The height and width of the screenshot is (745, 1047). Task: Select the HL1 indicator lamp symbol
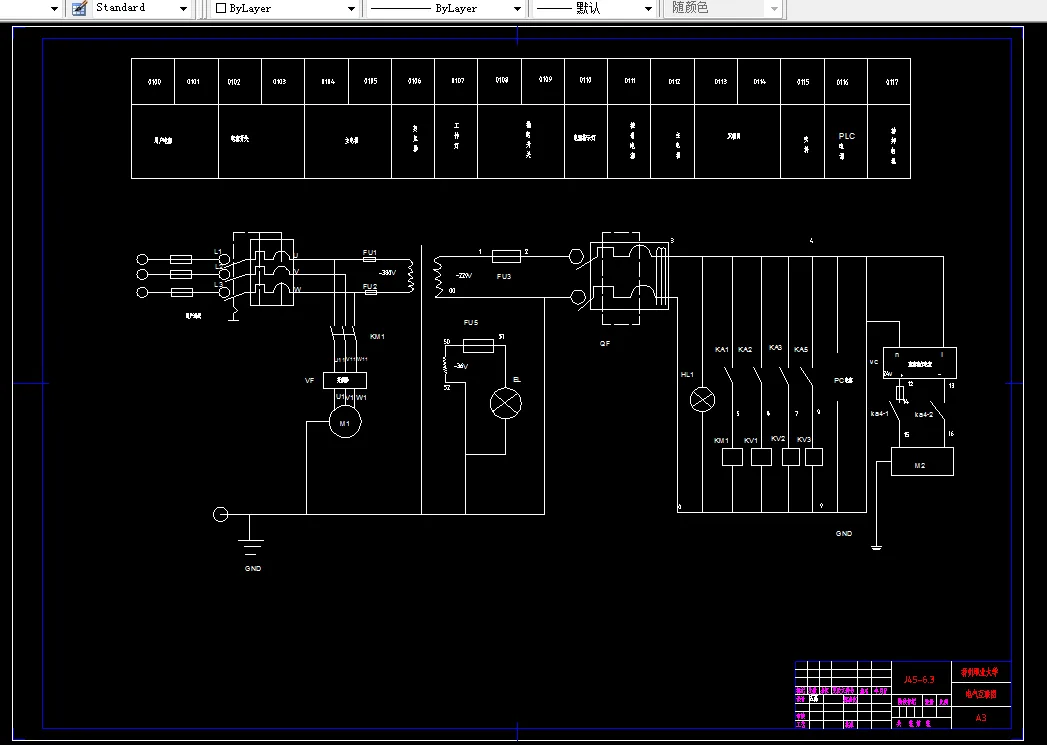pos(702,400)
